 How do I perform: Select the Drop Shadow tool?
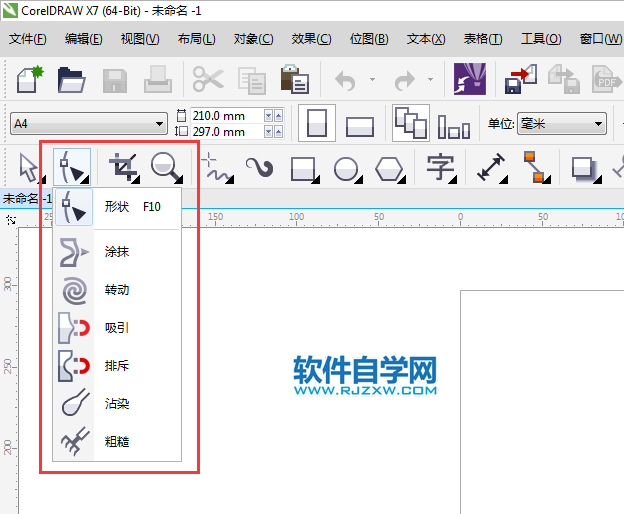tap(586, 169)
